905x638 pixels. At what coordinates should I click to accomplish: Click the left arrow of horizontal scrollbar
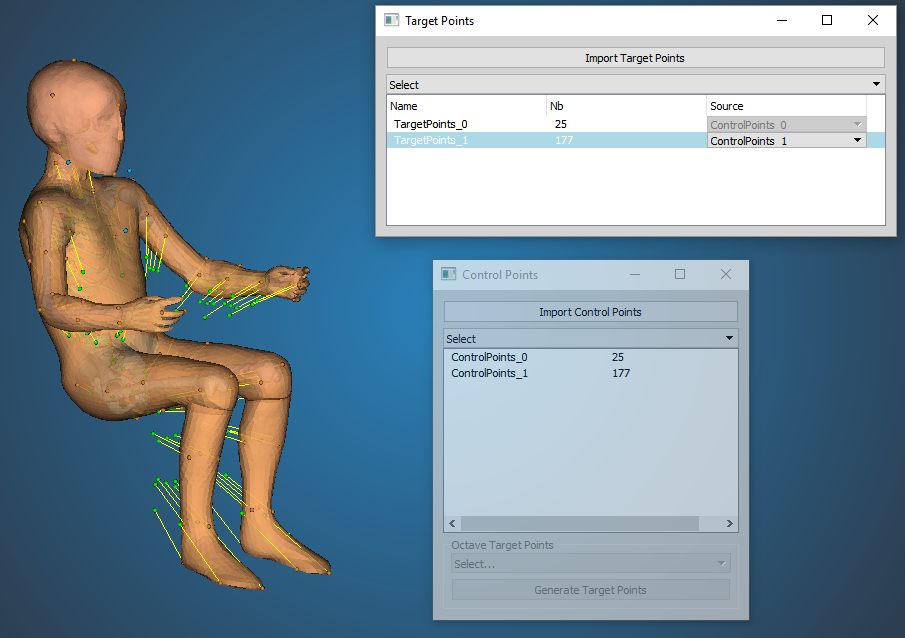[x=452, y=523]
